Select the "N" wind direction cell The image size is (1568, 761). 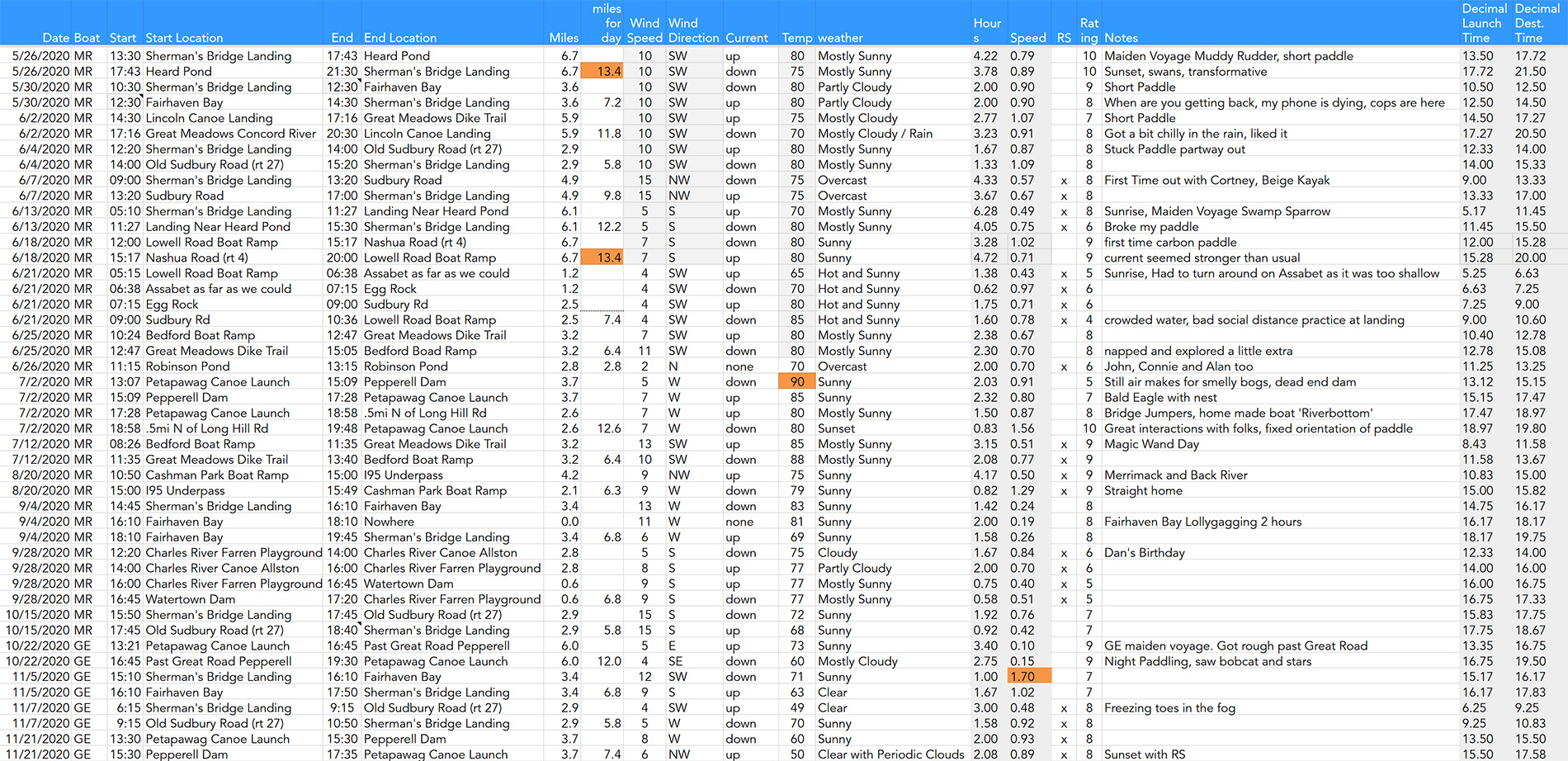point(673,366)
